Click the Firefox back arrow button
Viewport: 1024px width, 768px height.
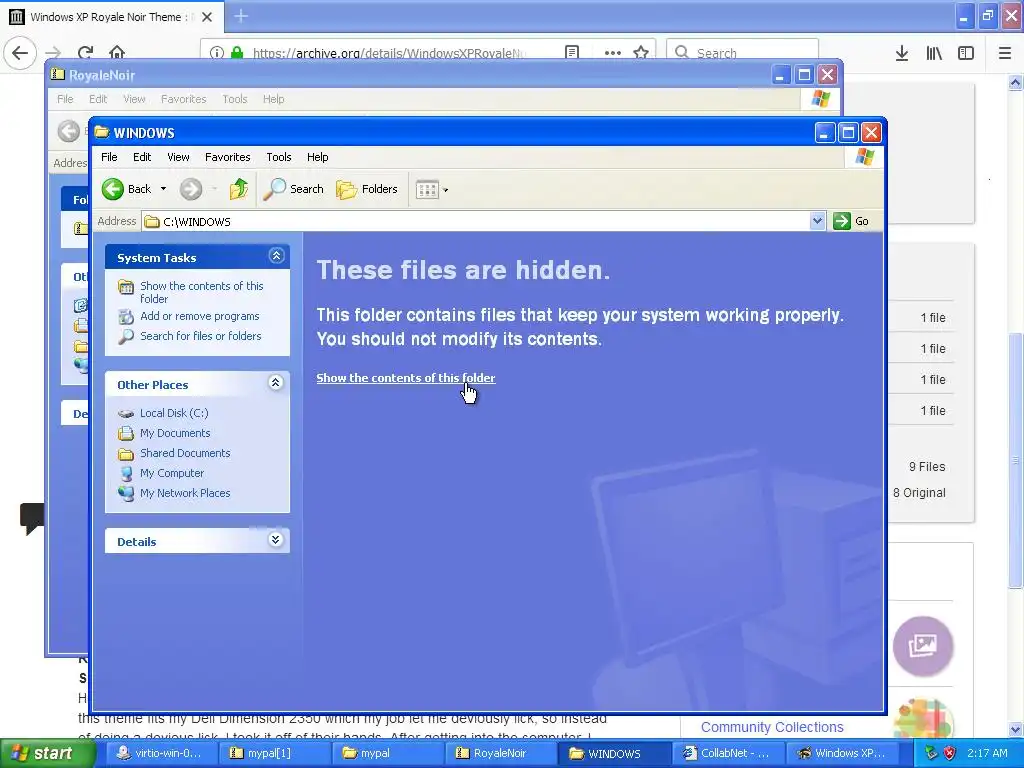click(x=20, y=52)
